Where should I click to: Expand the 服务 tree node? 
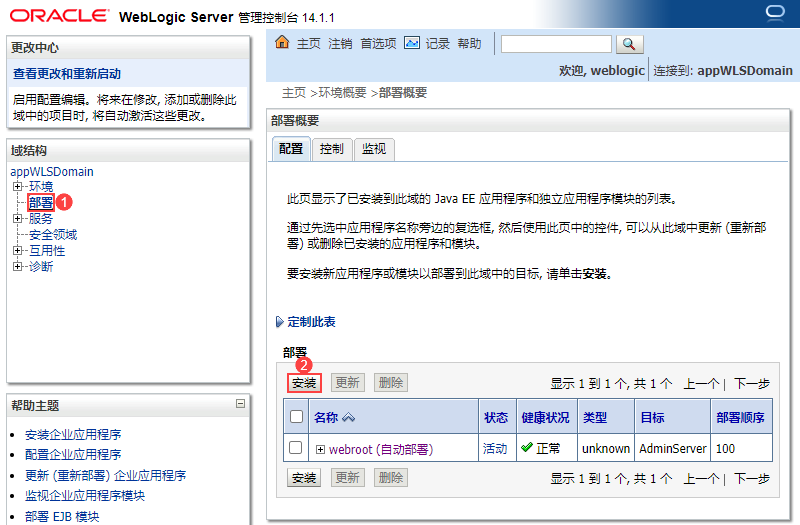(x=17, y=218)
